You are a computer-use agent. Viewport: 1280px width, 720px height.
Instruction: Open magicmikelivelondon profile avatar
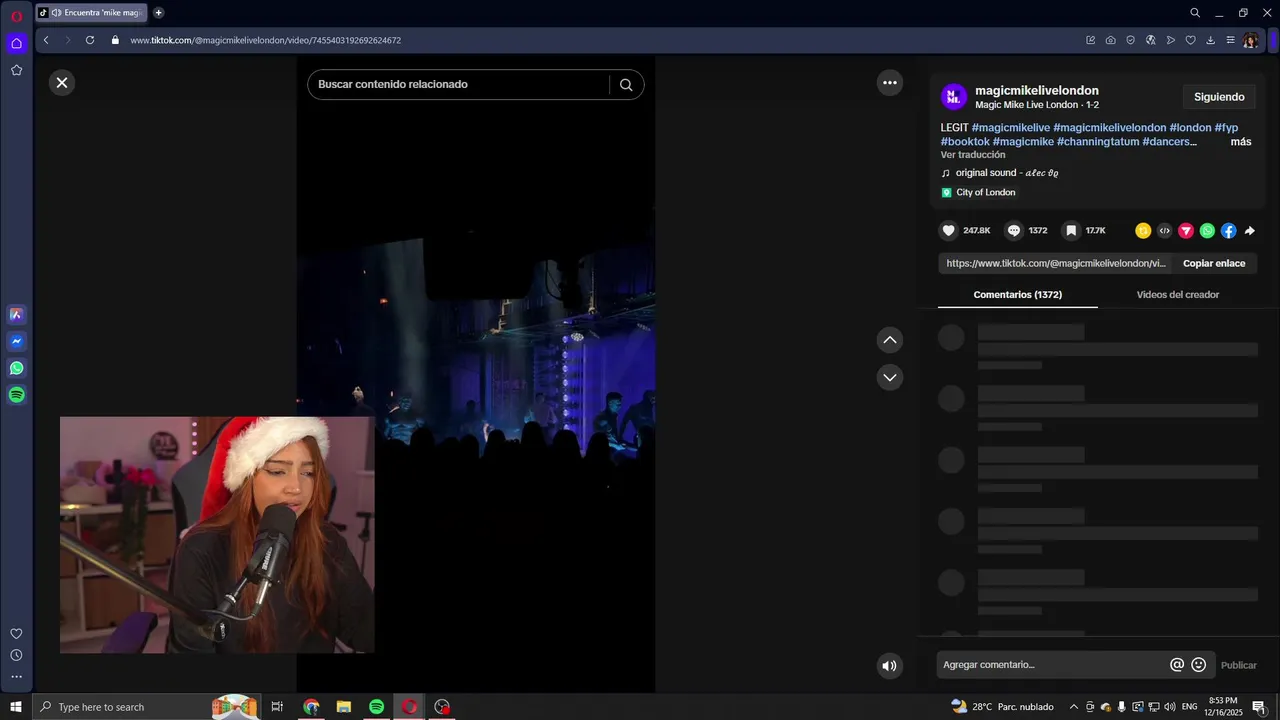coord(953,97)
